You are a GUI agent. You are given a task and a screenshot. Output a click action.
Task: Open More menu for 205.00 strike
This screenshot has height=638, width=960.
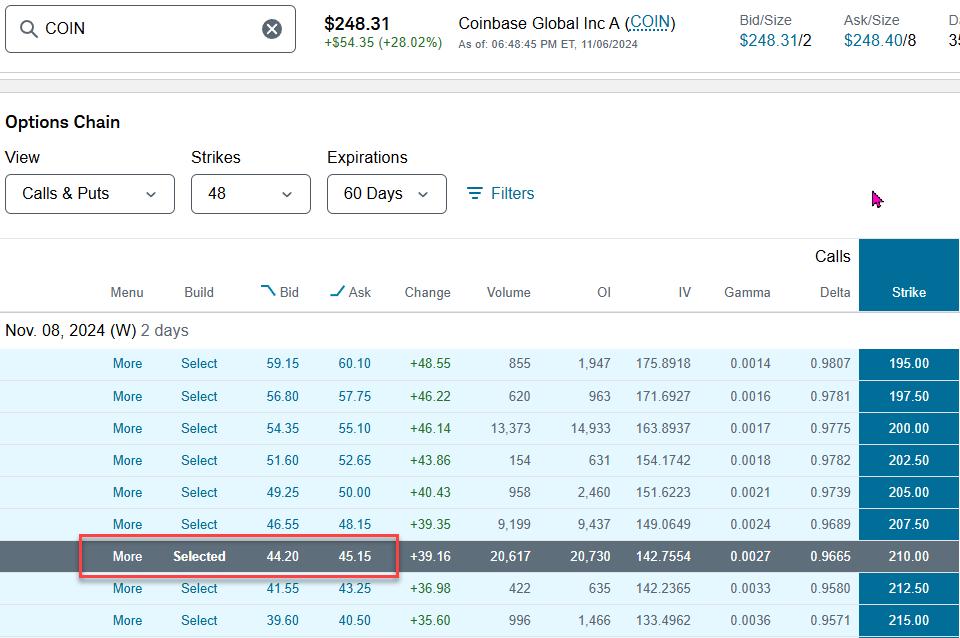coord(127,492)
